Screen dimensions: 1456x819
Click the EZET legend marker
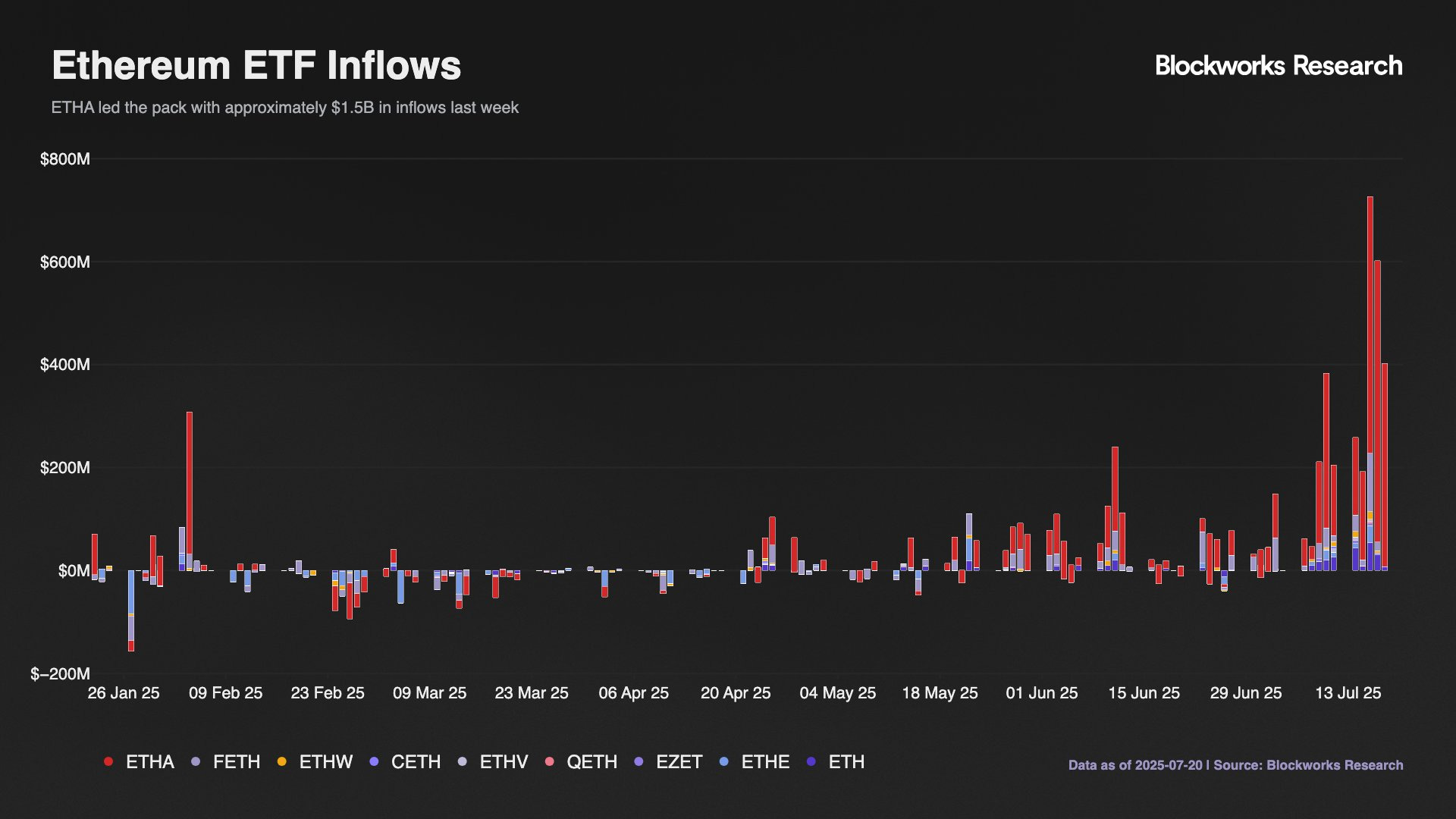tap(639, 761)
